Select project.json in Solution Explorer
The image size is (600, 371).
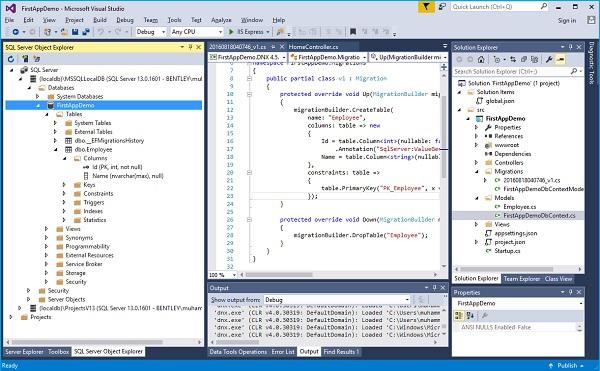pyautogui.click(x=510, y=242)
